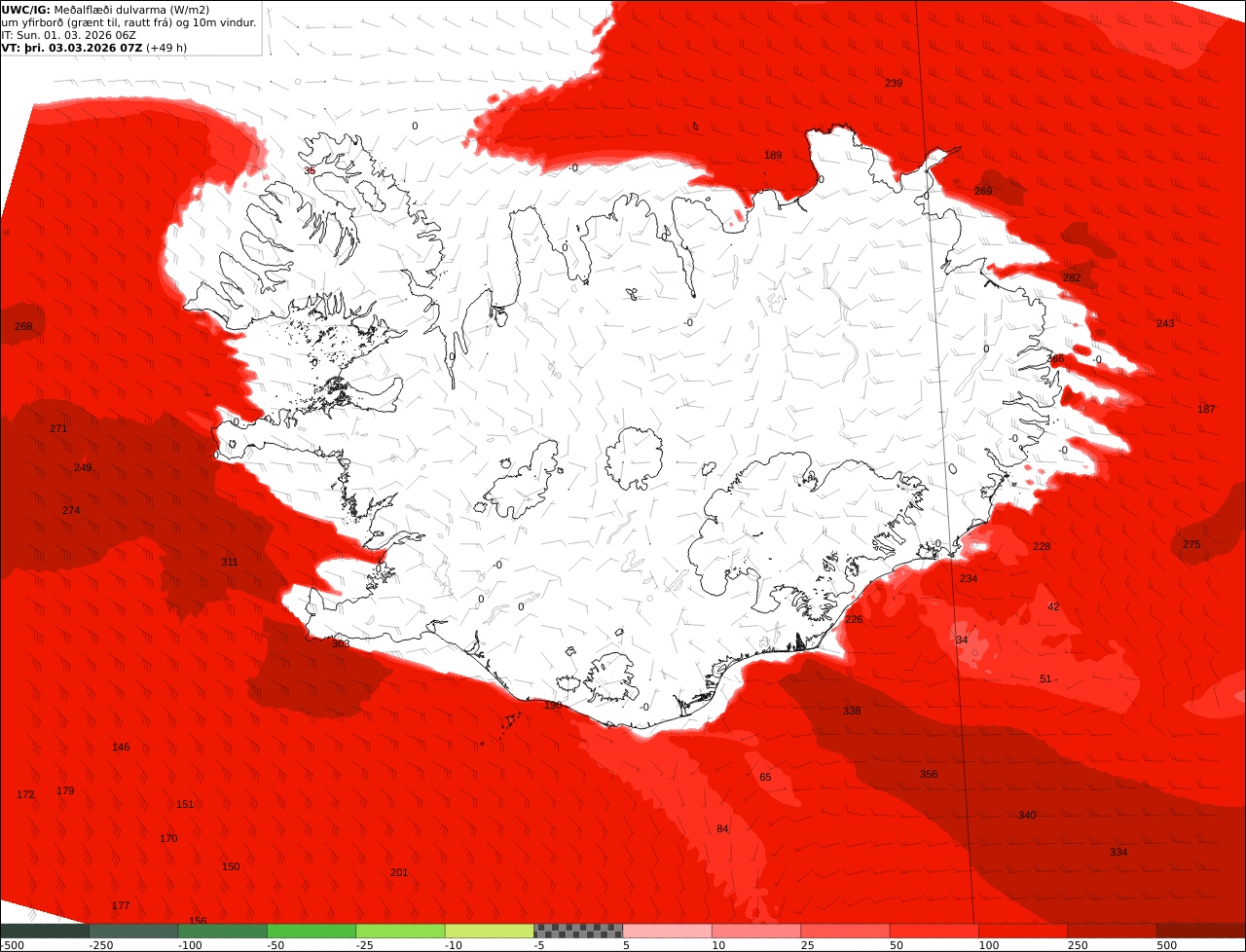1246x952 pixels.
Task: Click the darkest red swatch right of 500
Action: (x=1201, y=931)
